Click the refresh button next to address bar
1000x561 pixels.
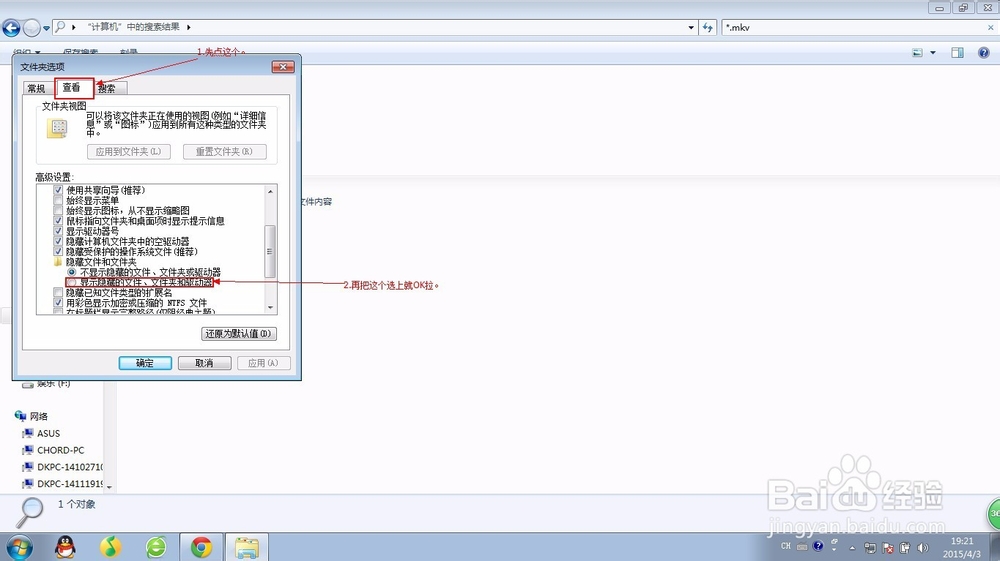coord(708,27)
